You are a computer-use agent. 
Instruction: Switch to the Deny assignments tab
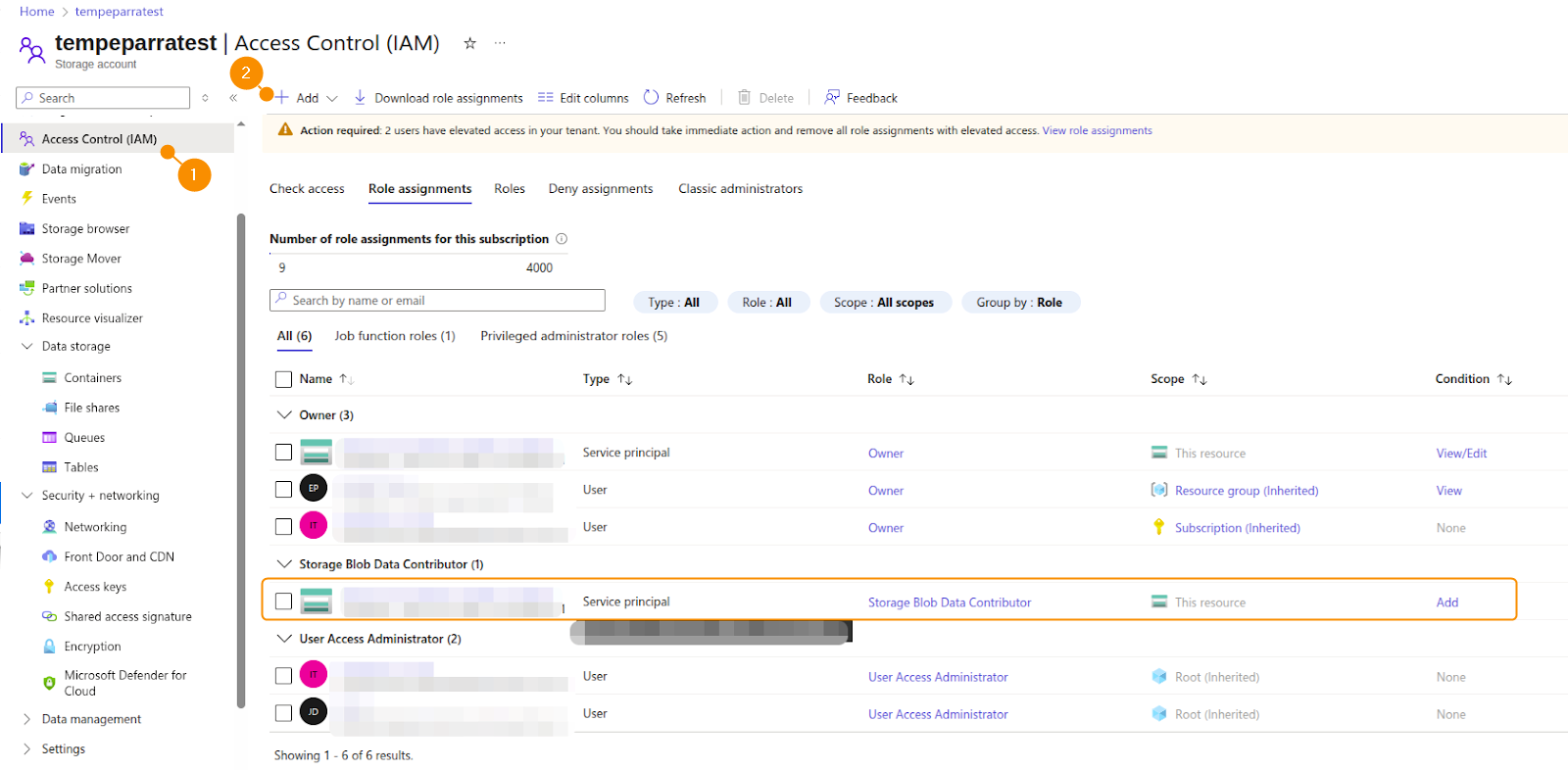(600, 189)
